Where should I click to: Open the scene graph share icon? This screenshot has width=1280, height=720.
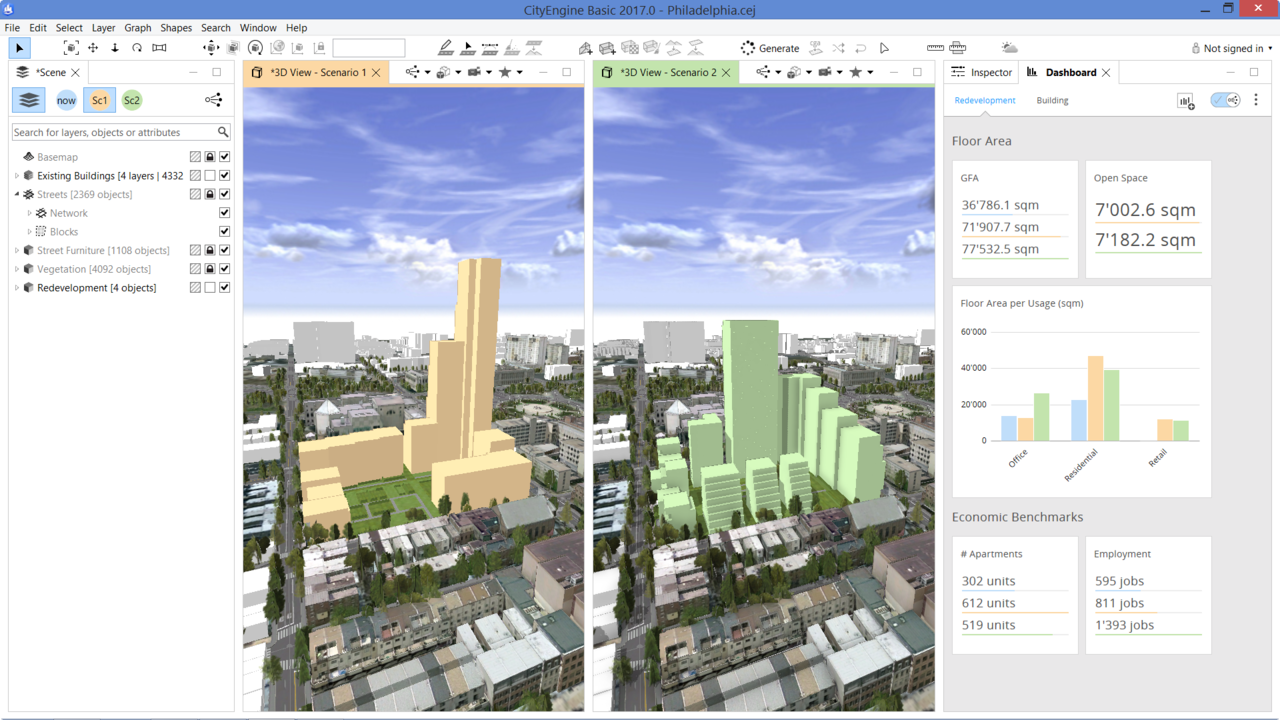(x=214, y=100)
